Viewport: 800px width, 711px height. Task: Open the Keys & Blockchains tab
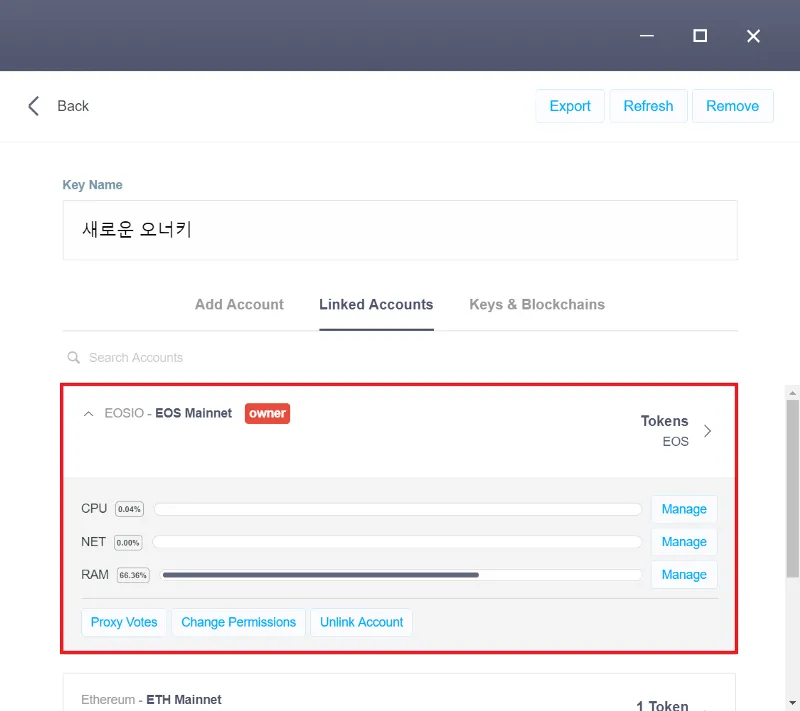(537, 304)
